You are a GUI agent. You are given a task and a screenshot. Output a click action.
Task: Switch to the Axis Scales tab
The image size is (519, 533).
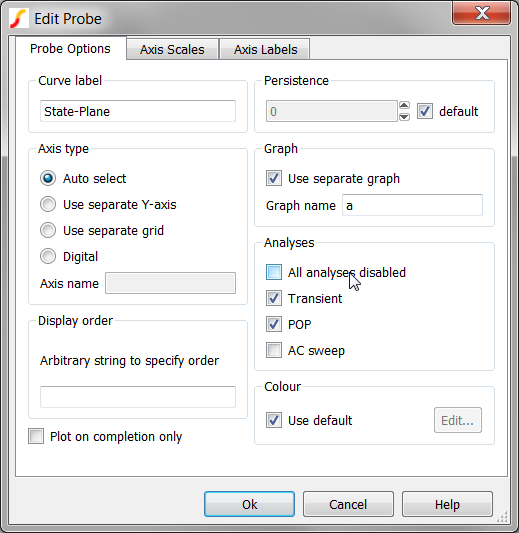[x=172, y=49]
